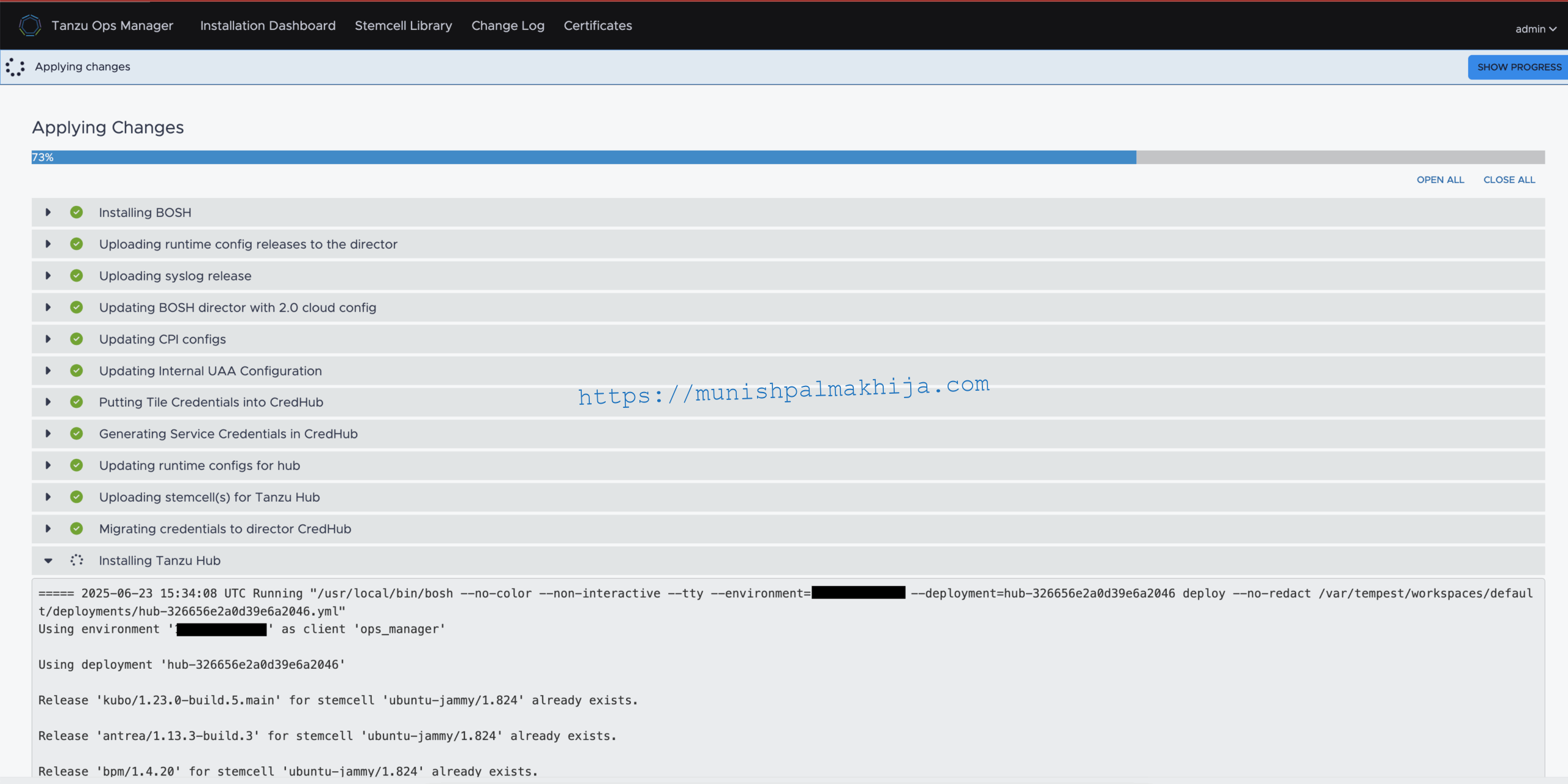Click green check for Migrating credentials row

(x=77, y=528)
